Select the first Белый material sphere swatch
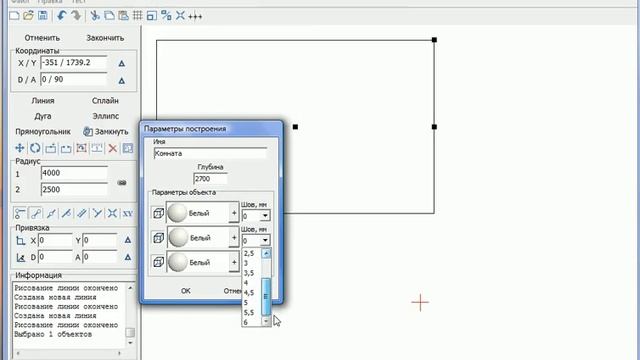The width and height of the screenshot is (640, 360). click(x=177, y=213)
